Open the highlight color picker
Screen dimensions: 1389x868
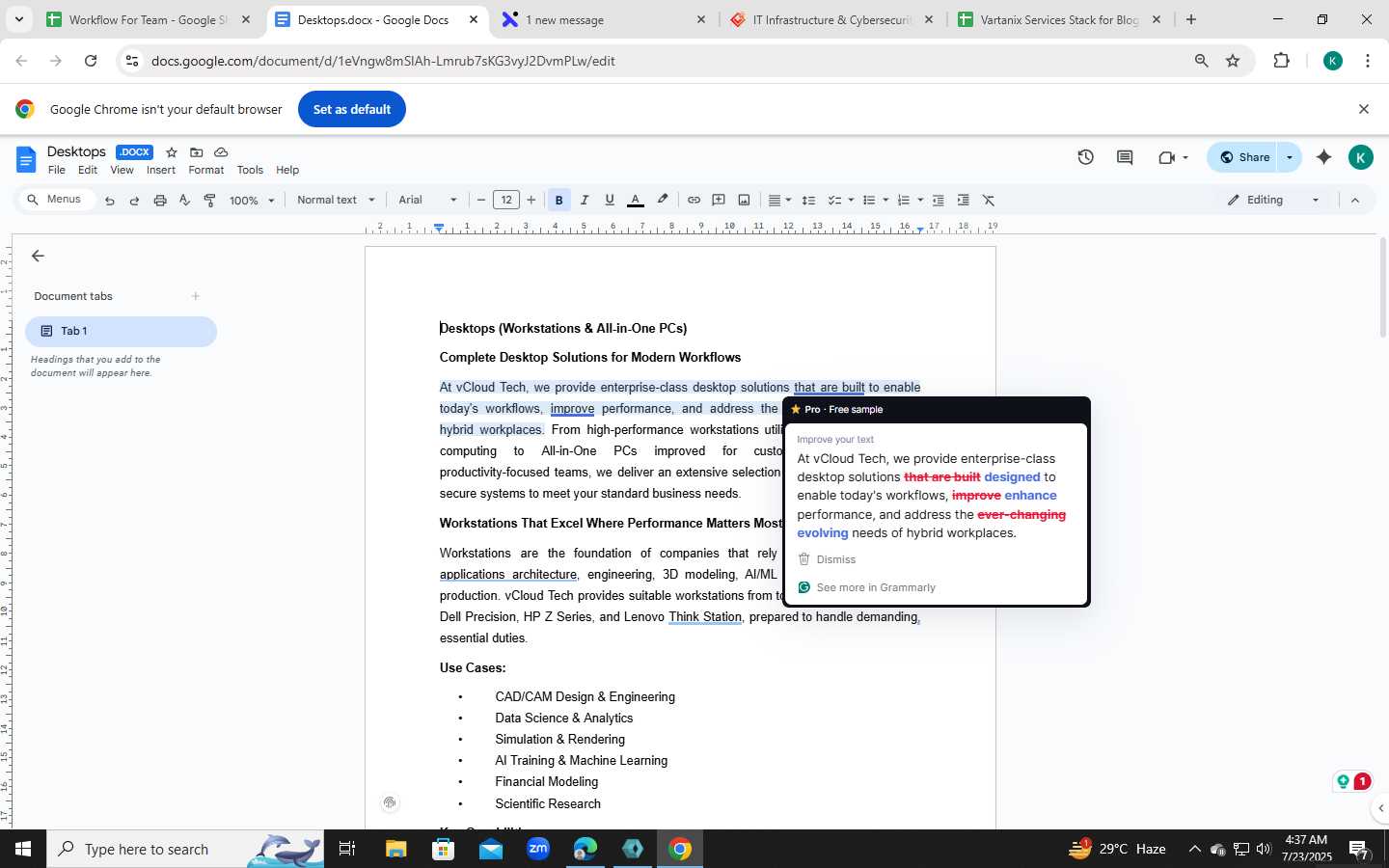pyautogui.click(x=663, y=200)
